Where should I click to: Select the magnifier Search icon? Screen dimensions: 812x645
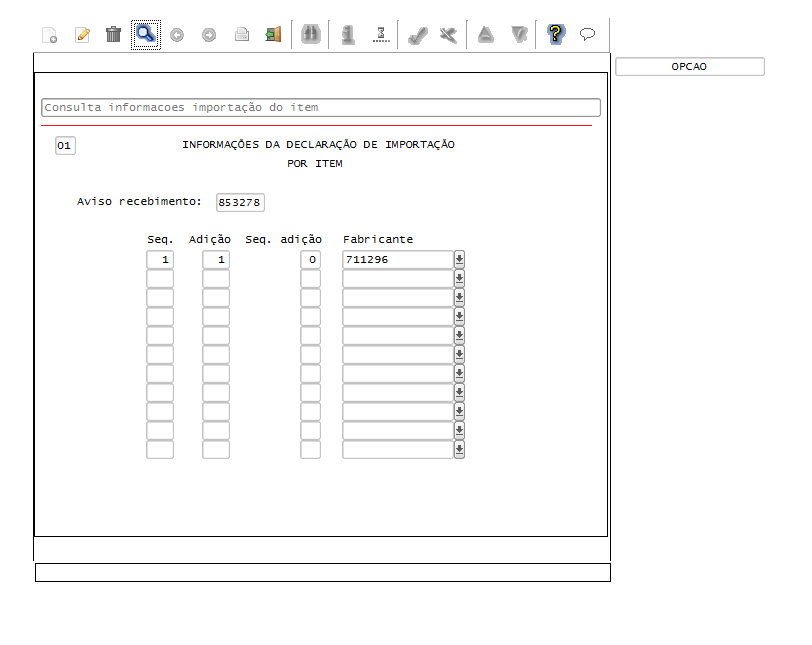click(x=146, y=35)
